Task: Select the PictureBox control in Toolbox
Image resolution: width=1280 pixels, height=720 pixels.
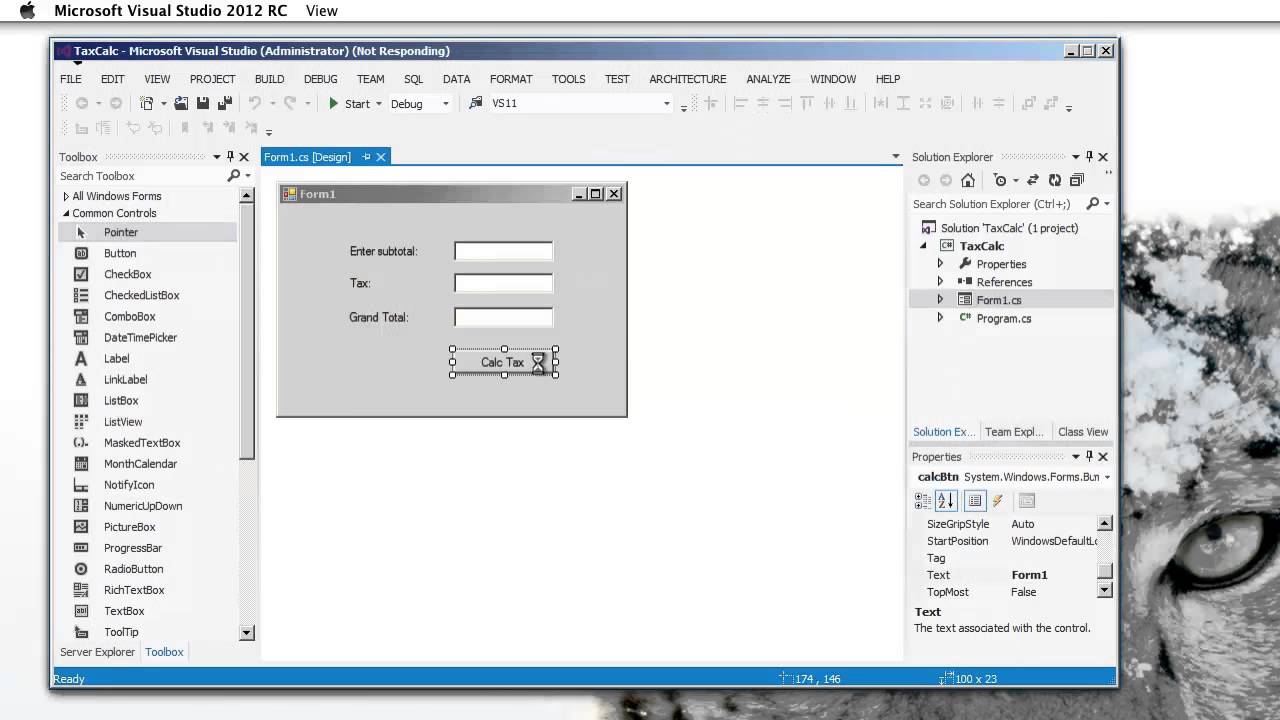Action: (147, 527)
